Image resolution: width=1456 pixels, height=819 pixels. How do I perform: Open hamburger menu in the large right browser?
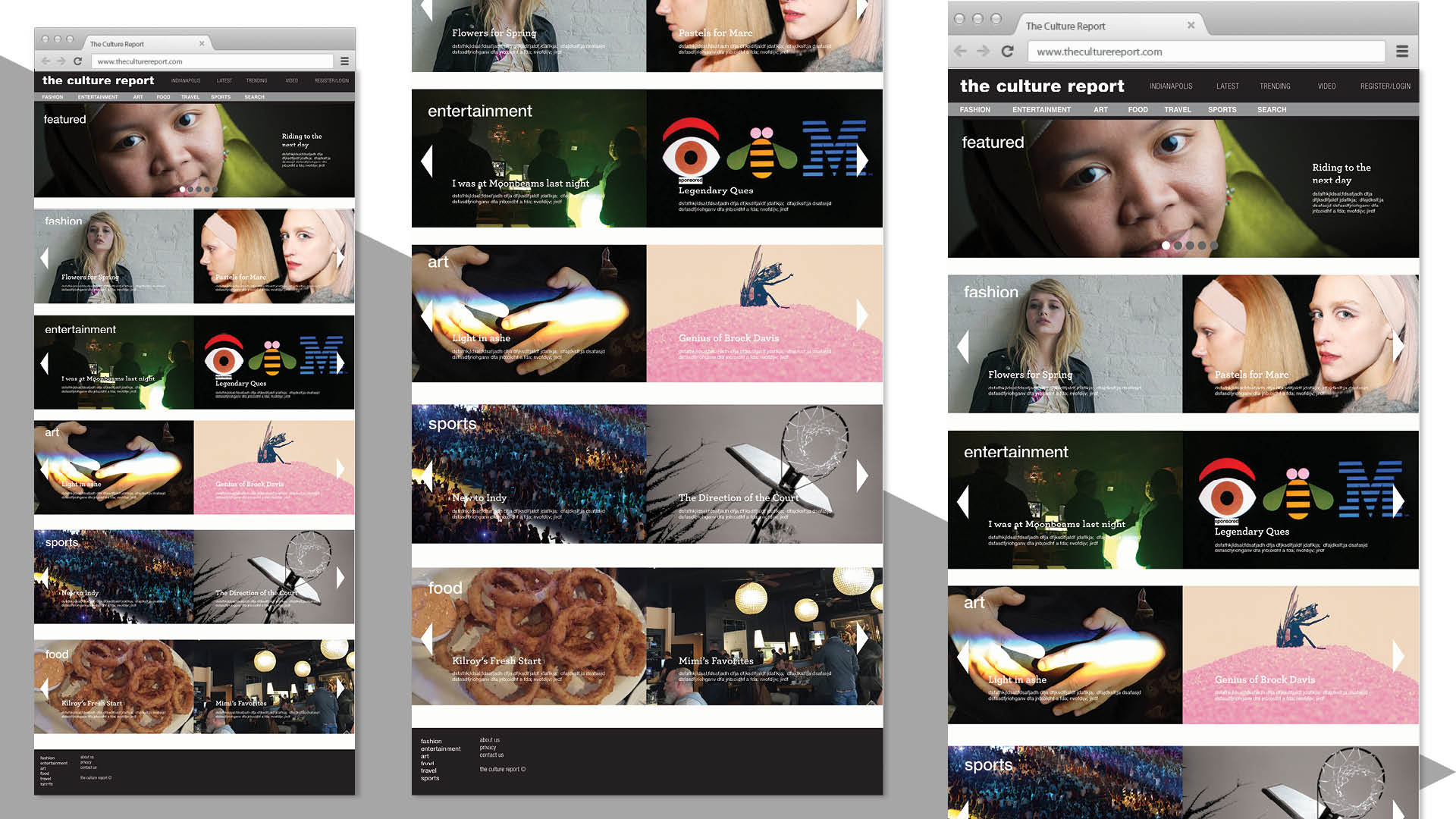1402,51
